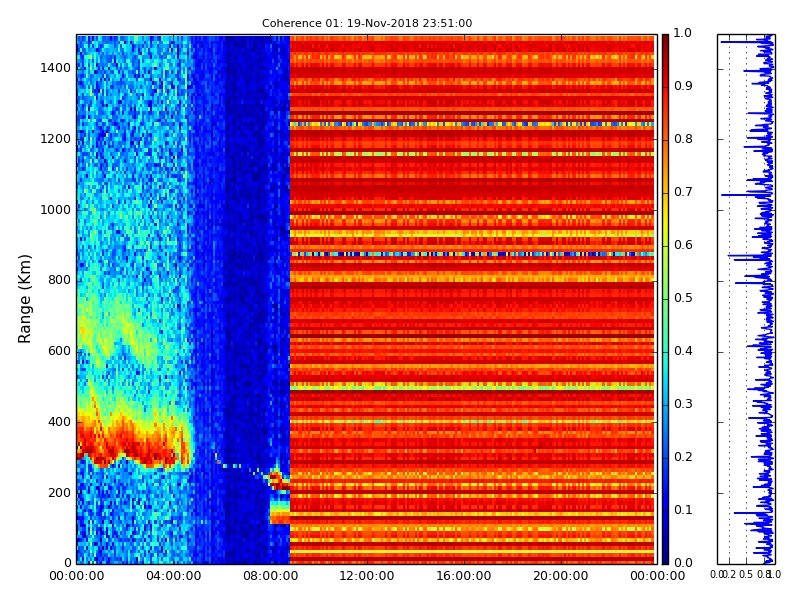
Task: Click the vertical coherence colorbar strip
Action: click(x=665, y=299)
